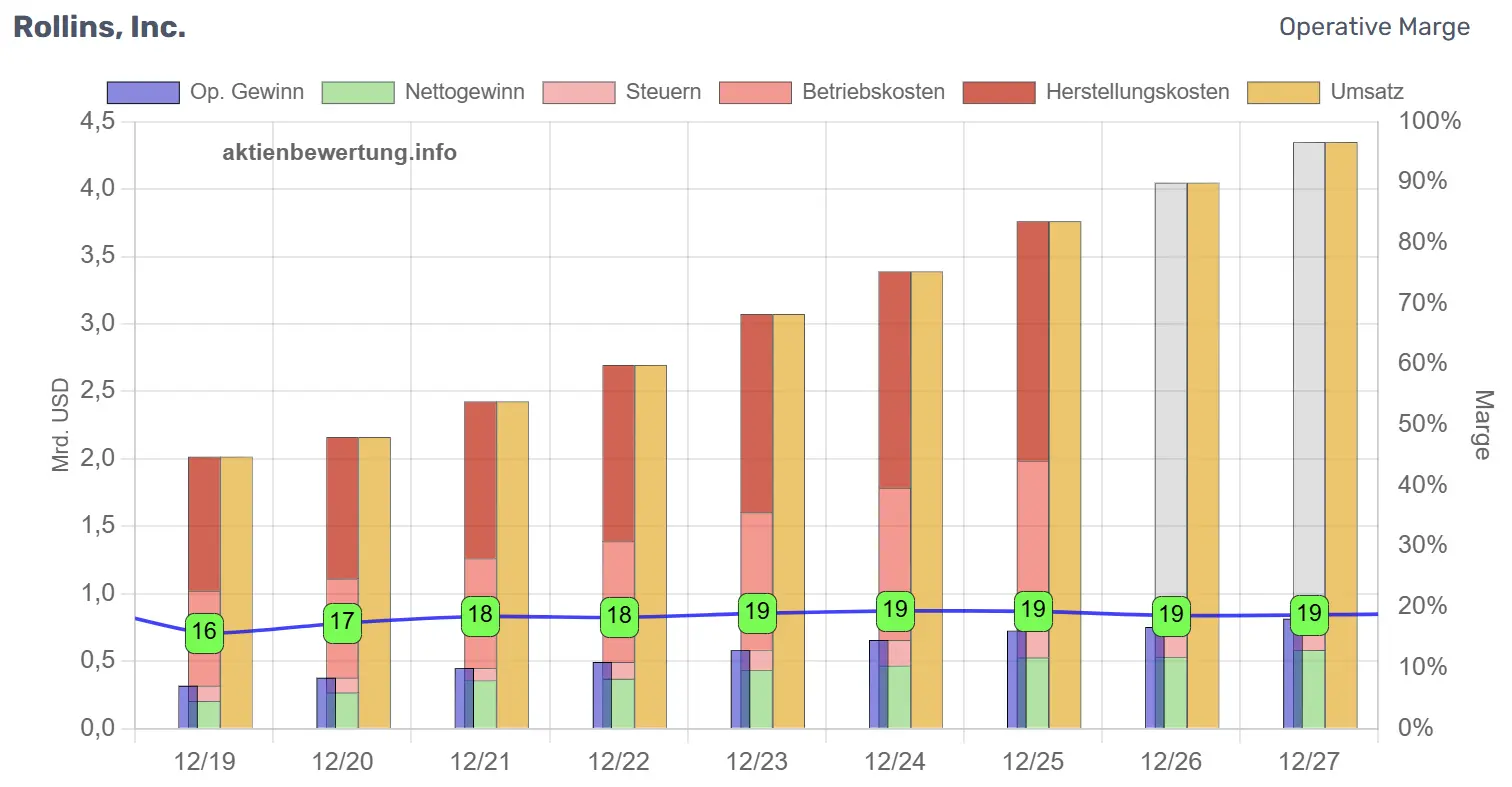This screenshot has width=1512, height=787.
Task: Select the 19 margin marker for 12/24
Action: pos(895,610)
